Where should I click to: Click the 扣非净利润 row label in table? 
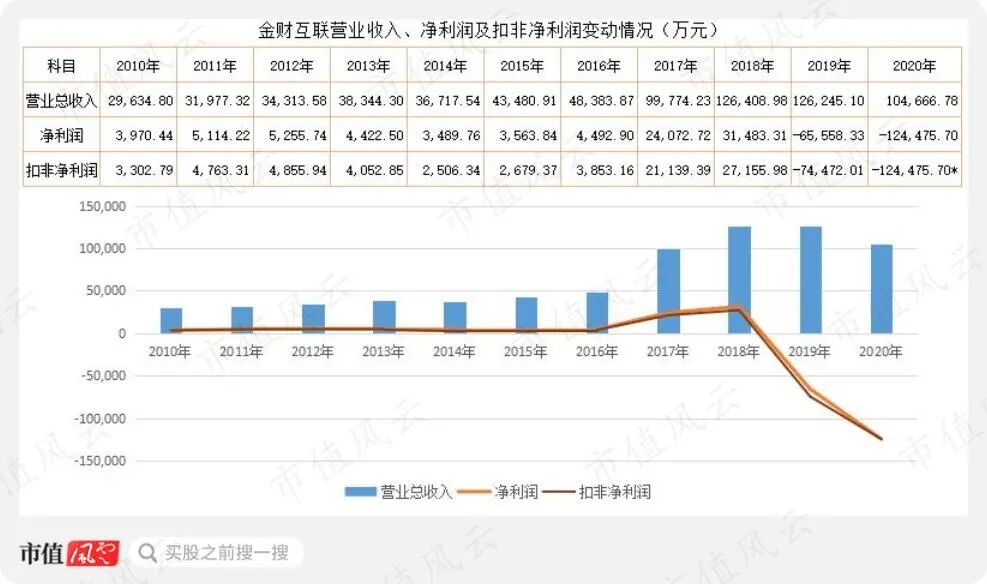61,170
